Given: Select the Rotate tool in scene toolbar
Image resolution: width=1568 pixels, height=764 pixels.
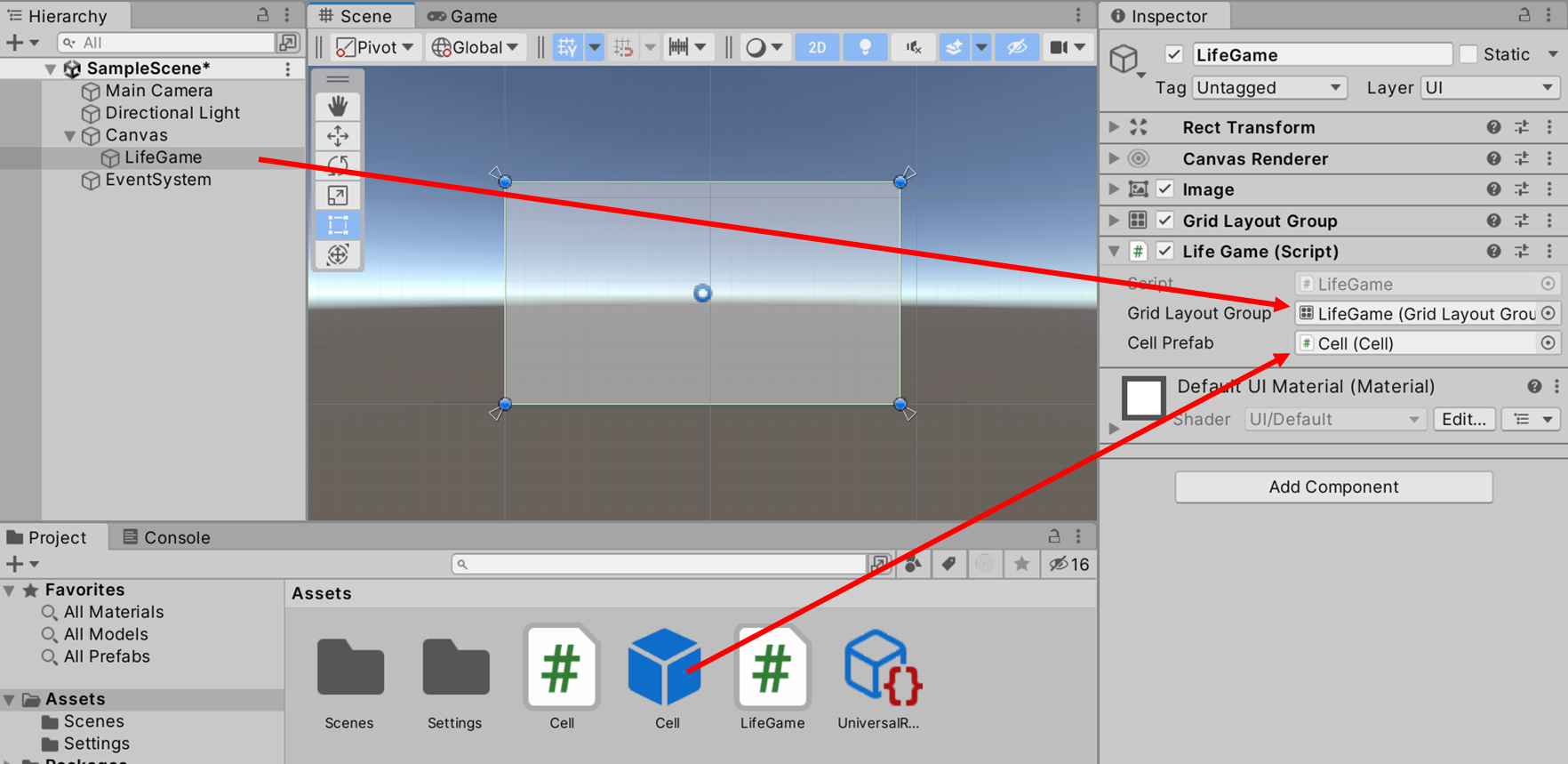Looking at the screenshot, I should pos(338,165).
